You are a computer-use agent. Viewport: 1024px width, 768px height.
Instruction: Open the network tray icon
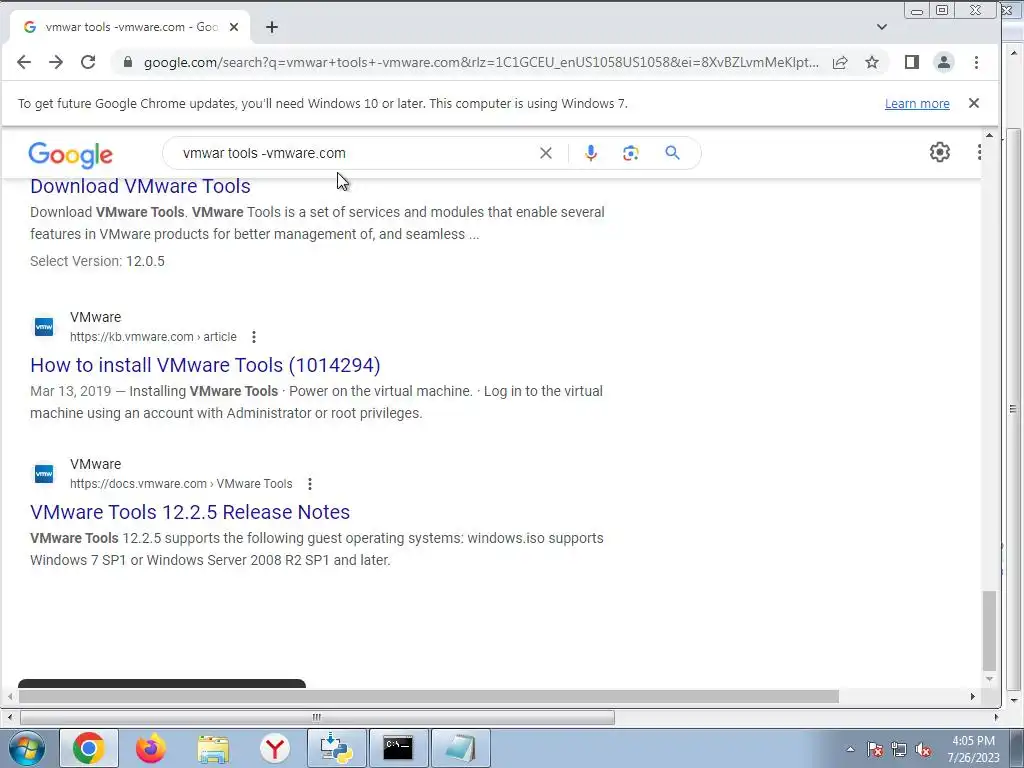click(899, 750)
